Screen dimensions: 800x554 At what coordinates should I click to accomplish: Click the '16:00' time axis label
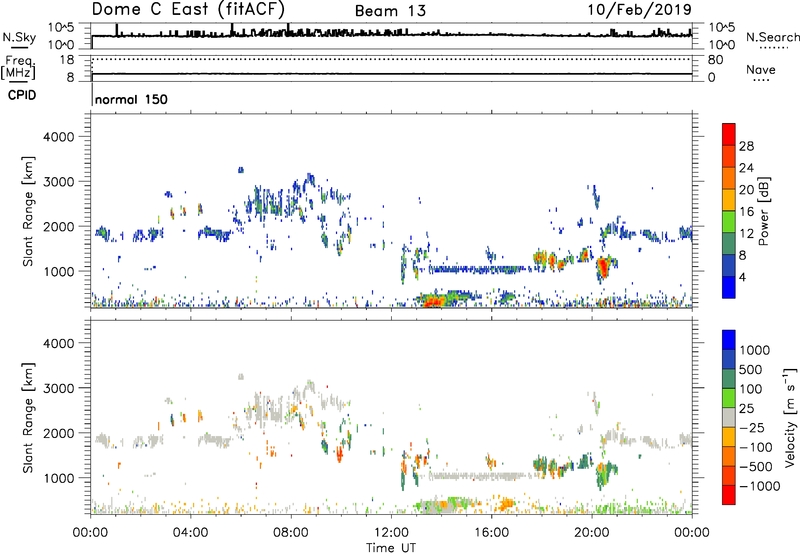click(491, 533)
